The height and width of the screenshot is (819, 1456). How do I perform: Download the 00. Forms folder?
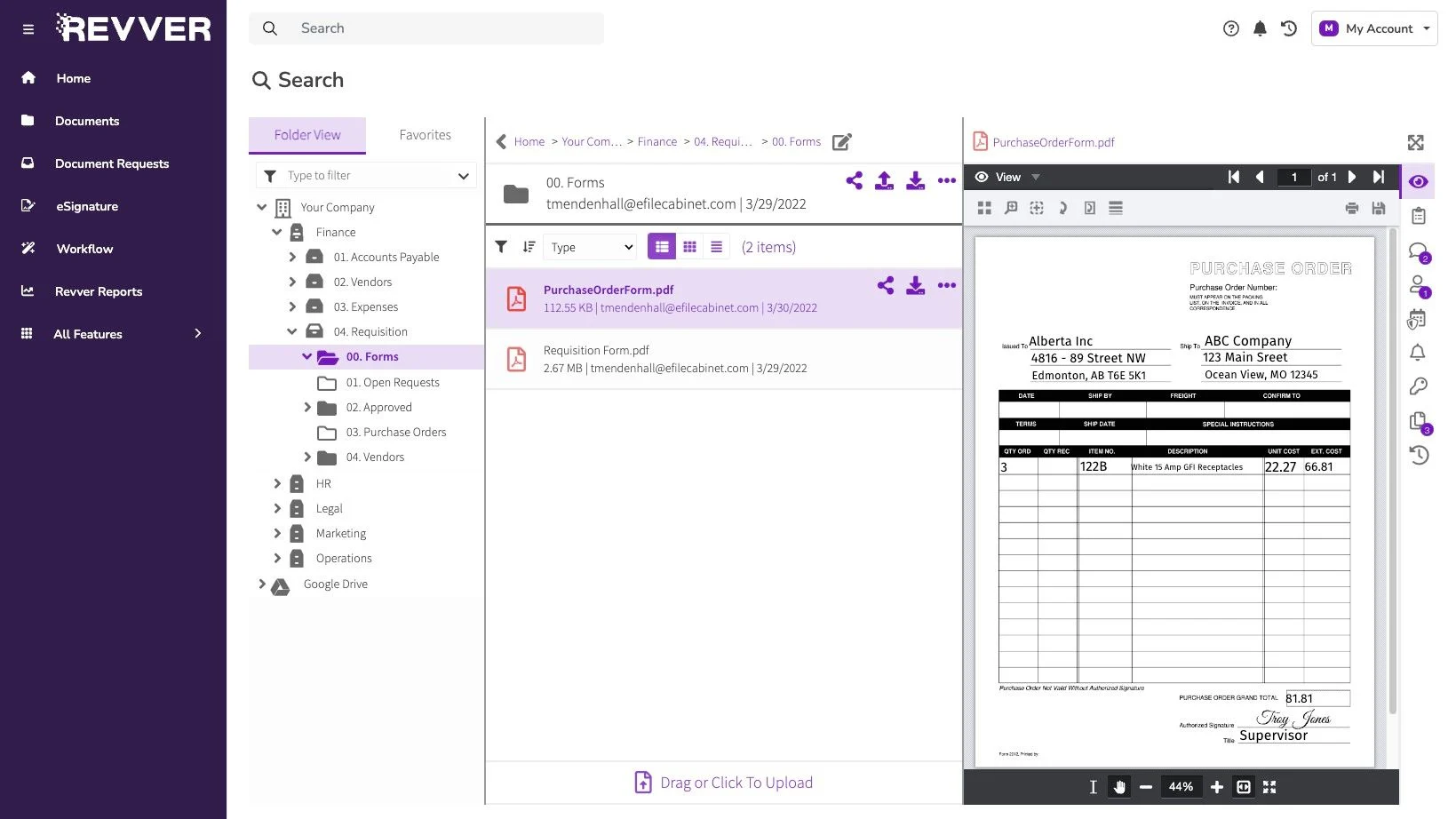click(x=915, y=181)
